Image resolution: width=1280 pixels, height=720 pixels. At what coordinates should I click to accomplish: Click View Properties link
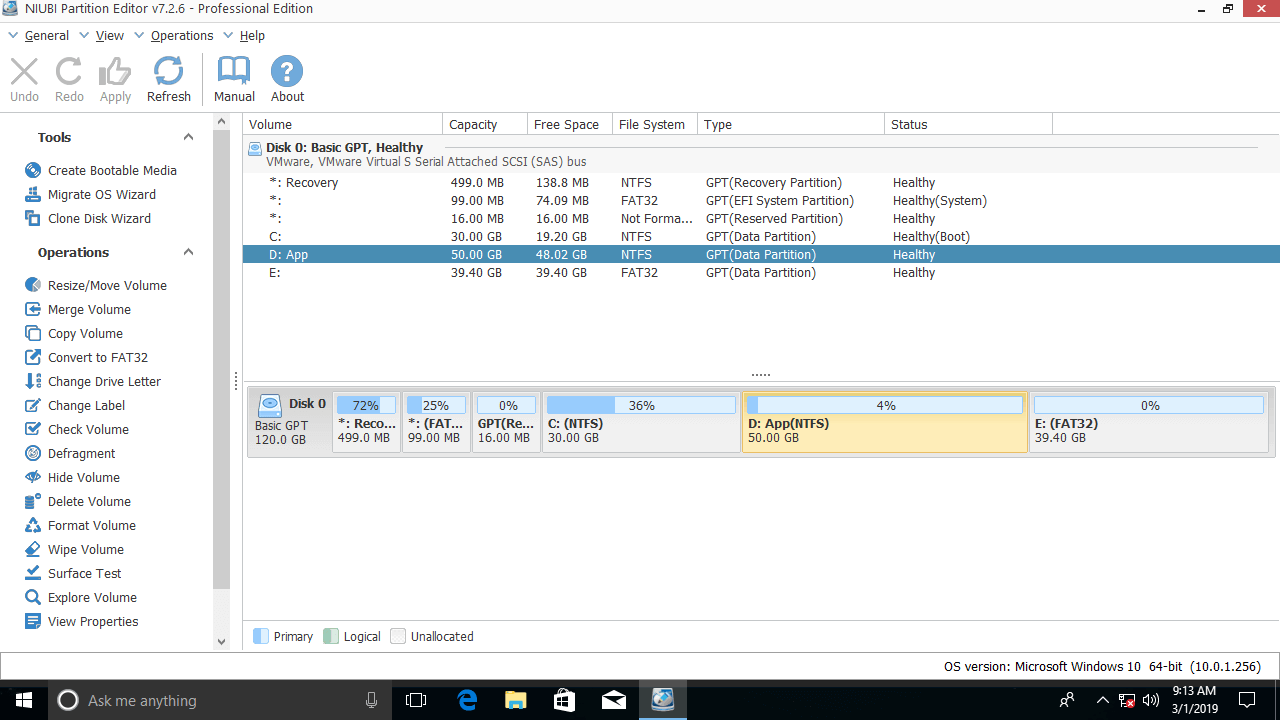click(x=92, y=622)
